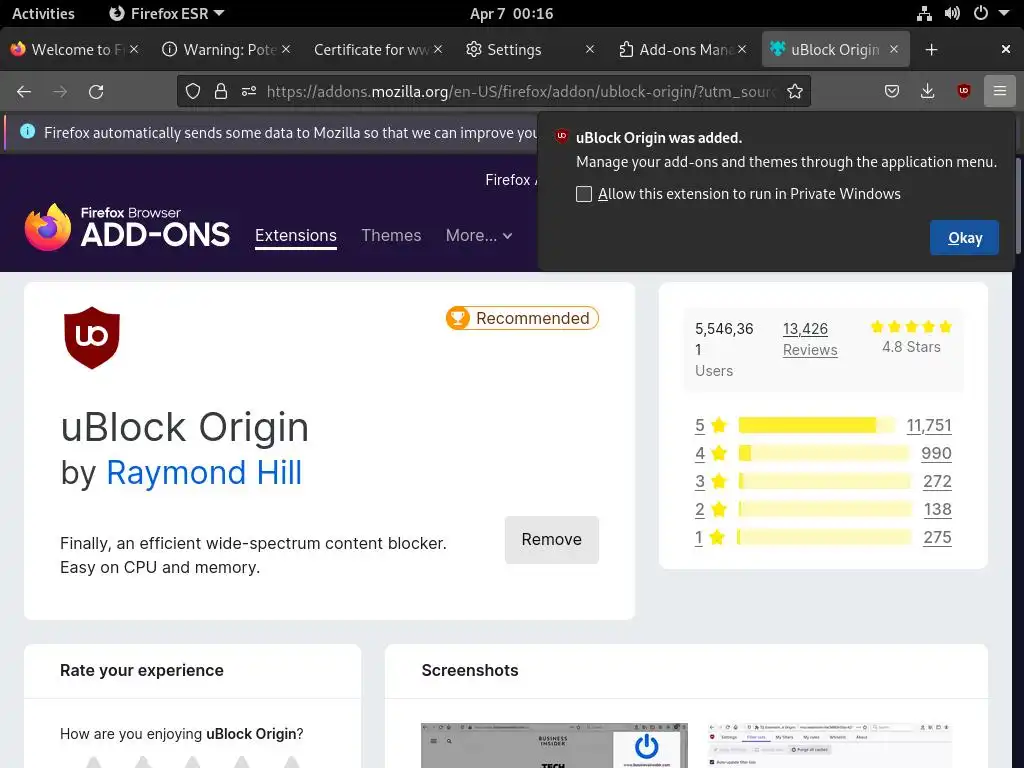Screen dimensions: 1024x768
Task: Enable extension in Private Windows checkbox
Action: (x=584, y=194)
